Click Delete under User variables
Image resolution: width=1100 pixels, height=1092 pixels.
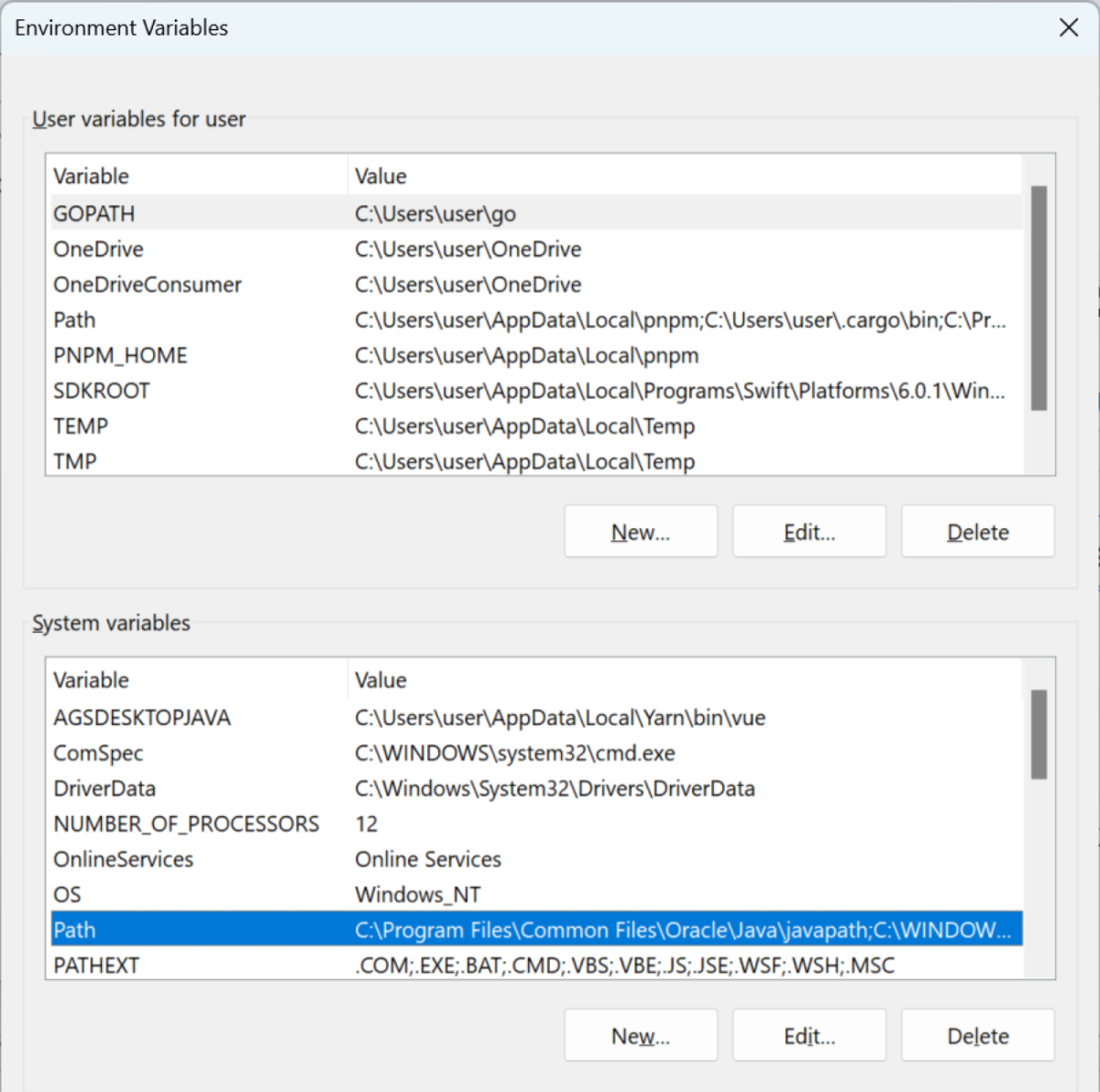click(x=977, y=531)
